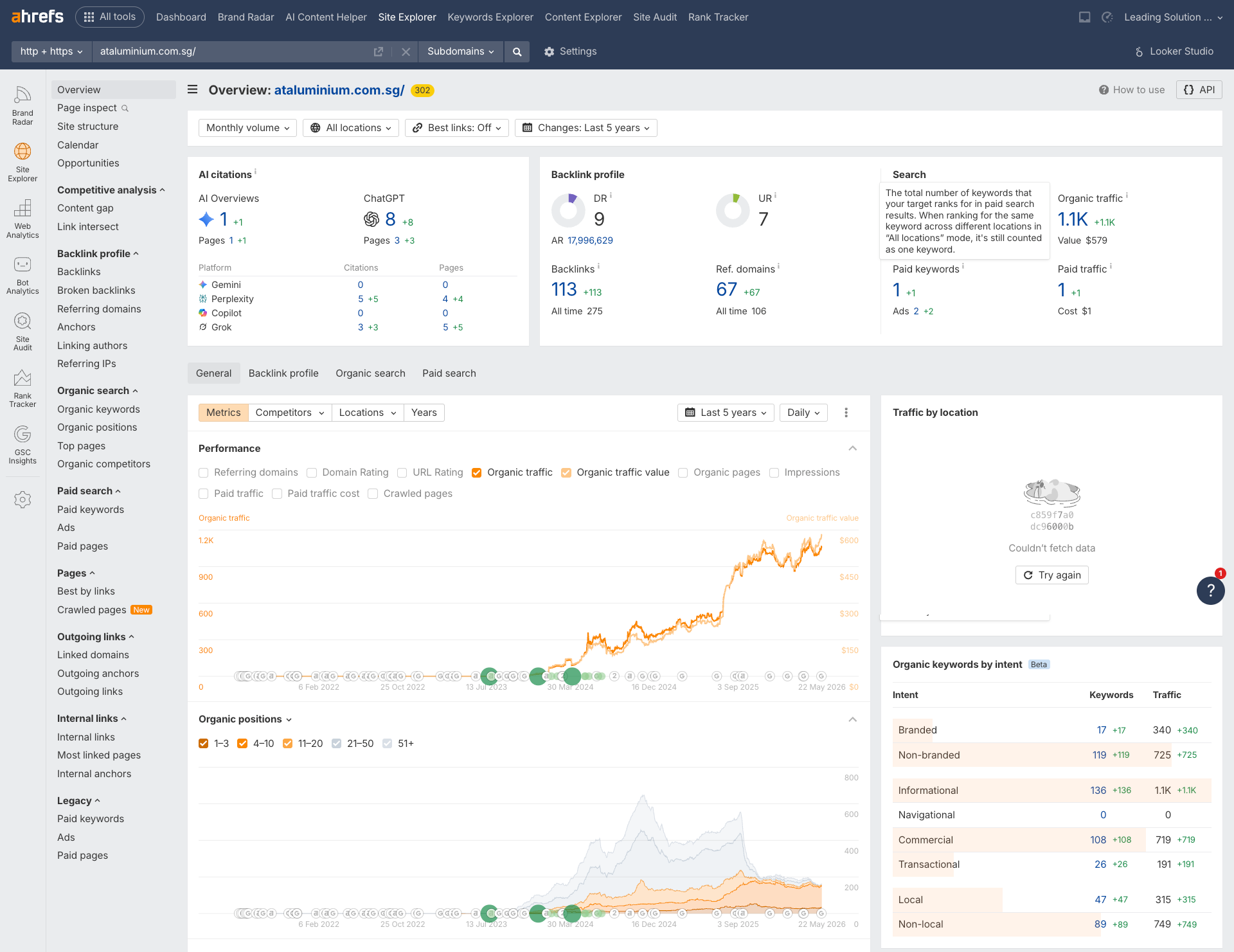Collapse the Performance section chevron
The width and height of the screenshot is (1234, 952).
click(853, 448)
